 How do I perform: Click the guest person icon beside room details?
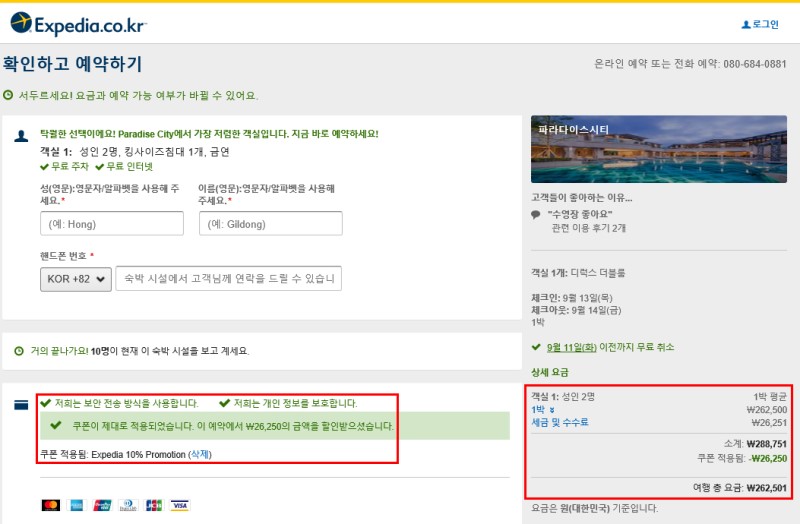(x=21, y=136)
